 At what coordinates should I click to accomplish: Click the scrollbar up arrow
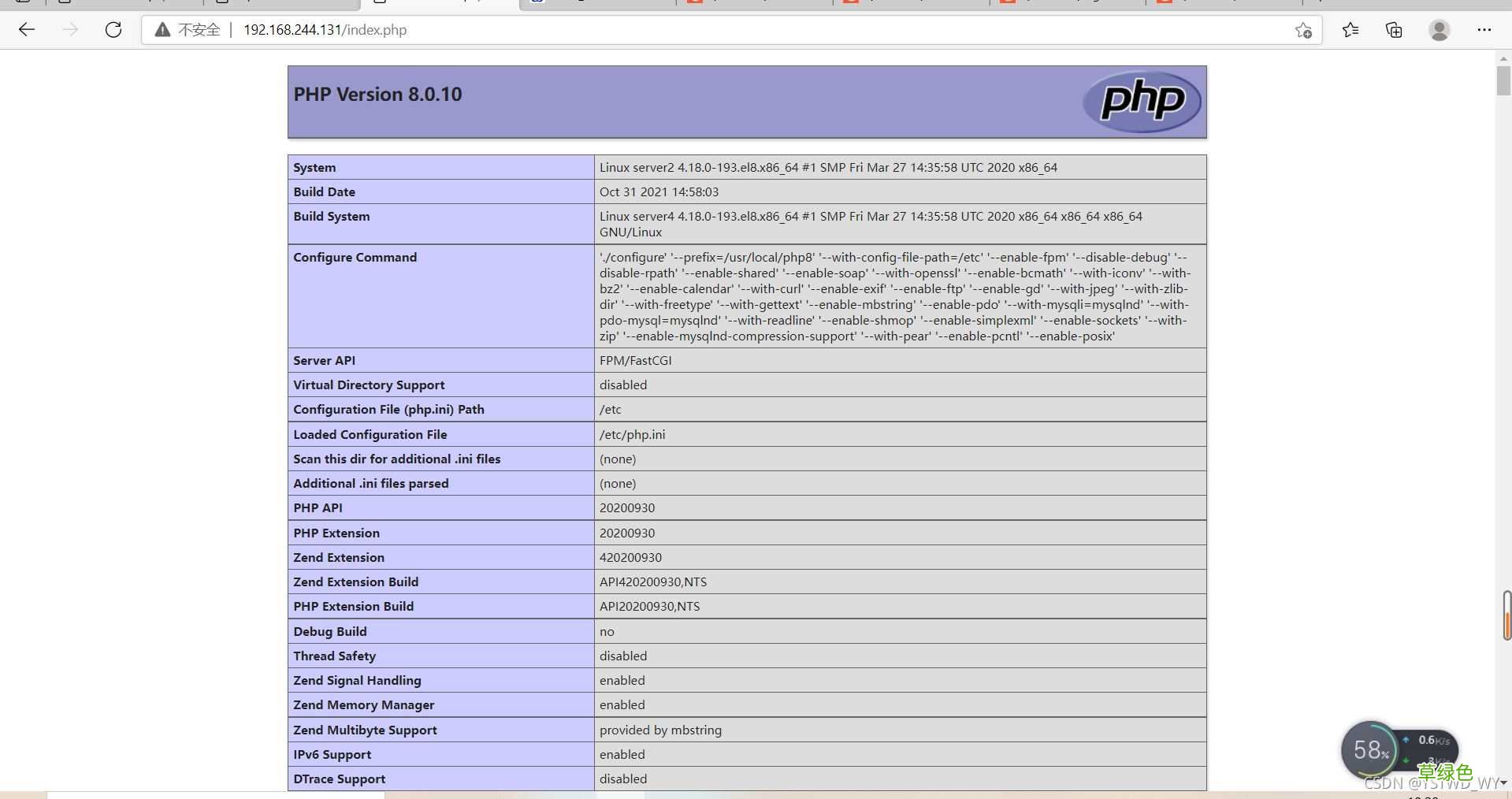pyautogui.click(x=1503, y=57)
